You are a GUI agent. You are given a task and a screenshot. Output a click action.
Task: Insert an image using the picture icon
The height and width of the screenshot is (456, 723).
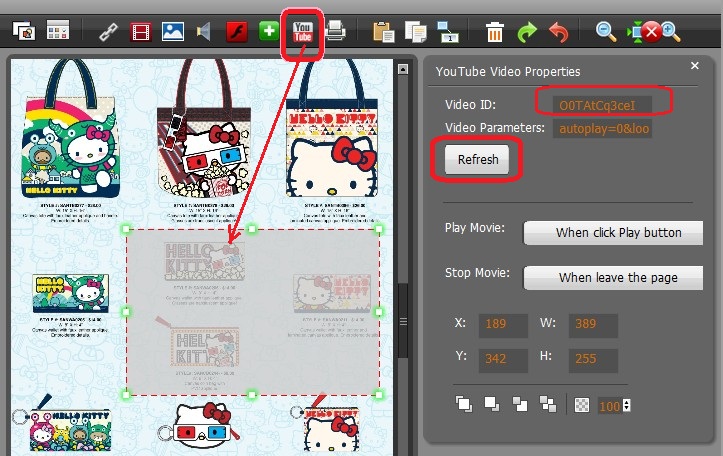(x=173, y=32)
